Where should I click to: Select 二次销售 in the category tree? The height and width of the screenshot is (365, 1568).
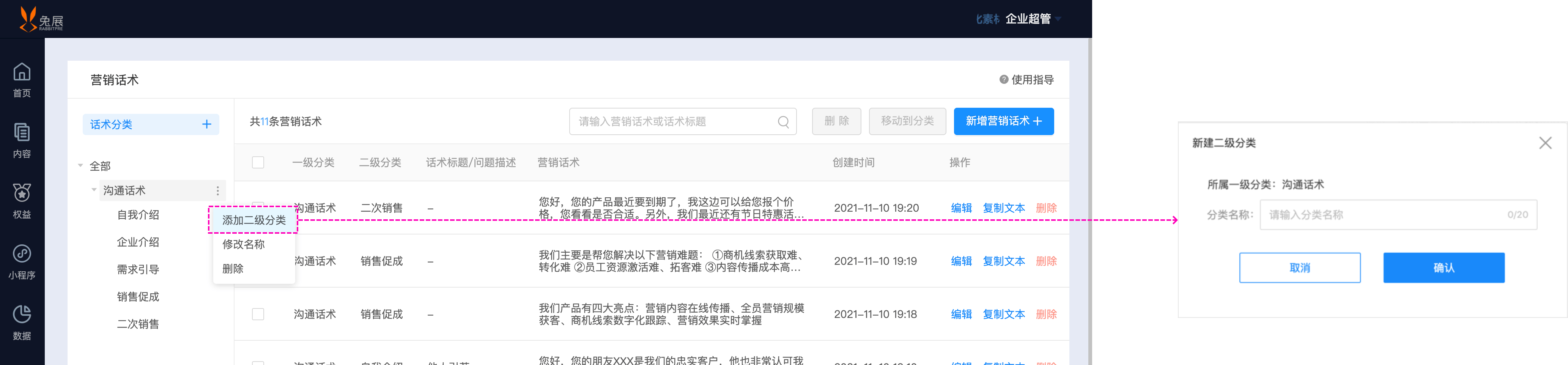click(x=138, y=324)
